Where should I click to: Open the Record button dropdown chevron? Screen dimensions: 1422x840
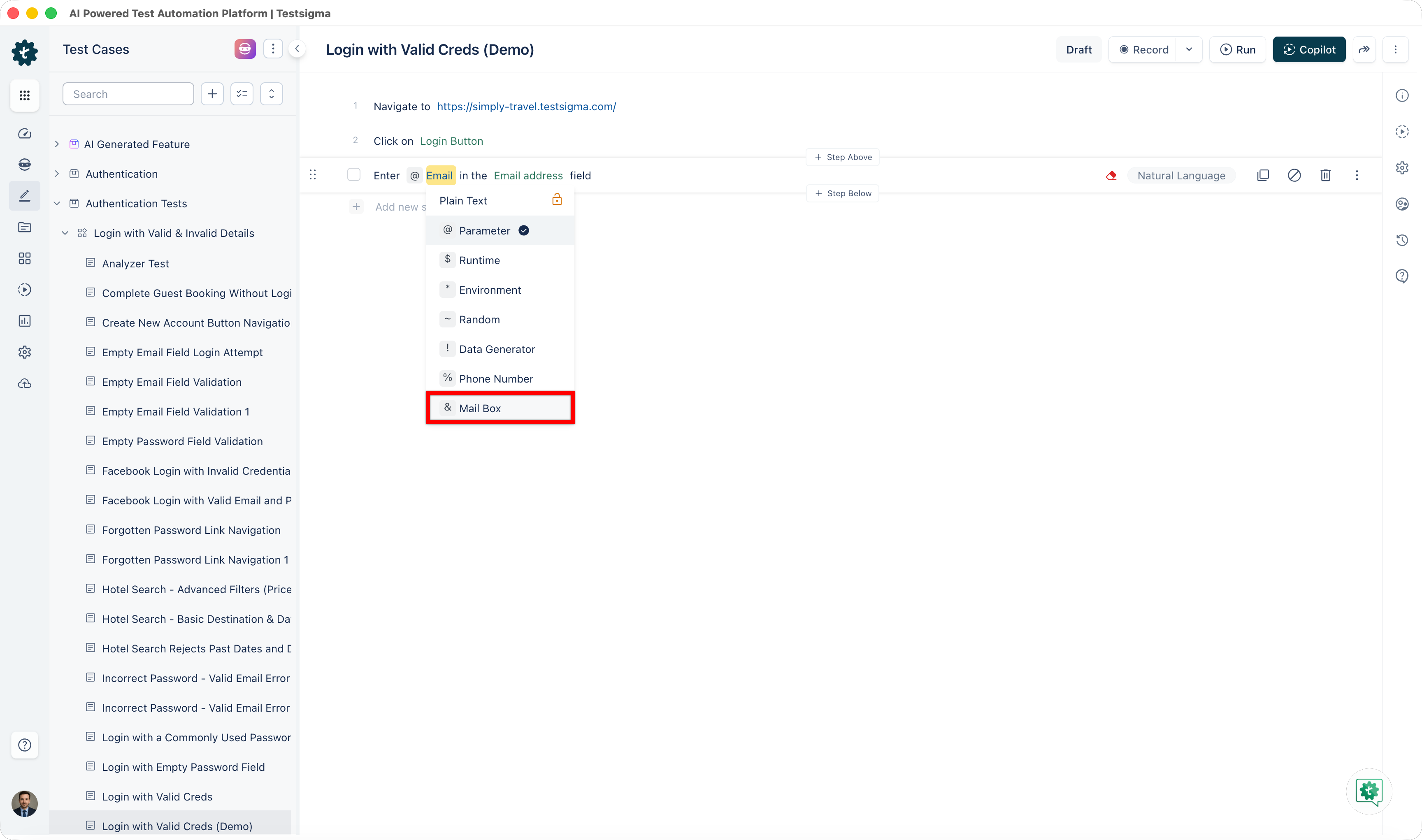(x=1189, y=49)
